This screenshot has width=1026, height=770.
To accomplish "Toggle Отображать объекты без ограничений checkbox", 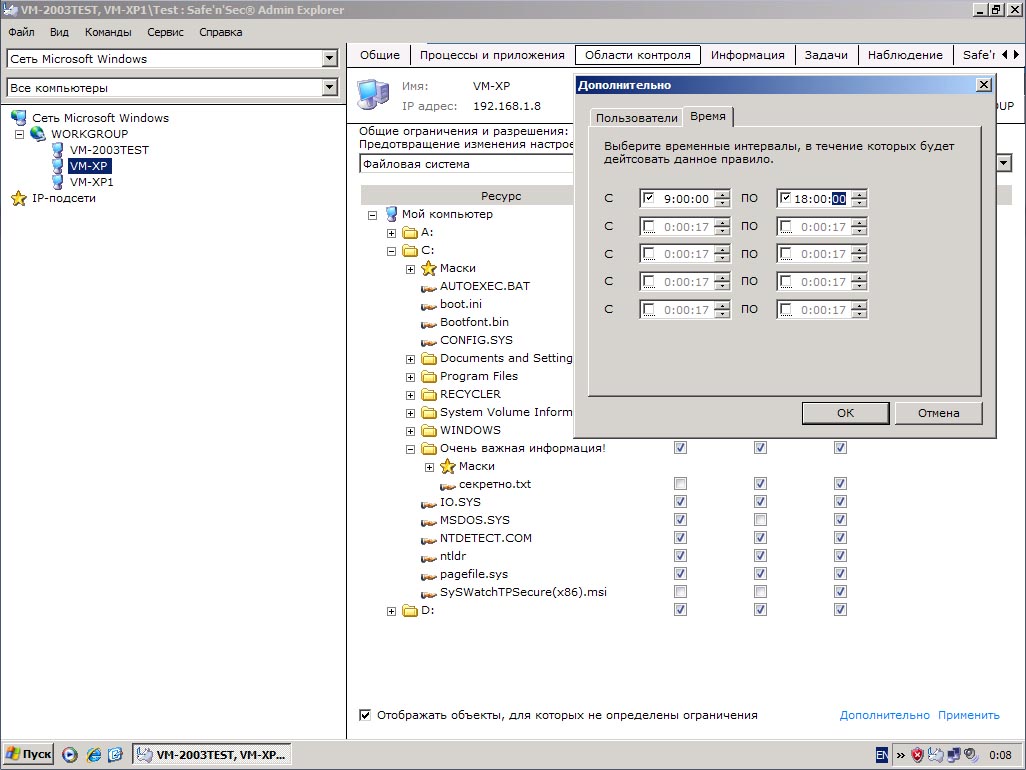I will pos(366,715).
